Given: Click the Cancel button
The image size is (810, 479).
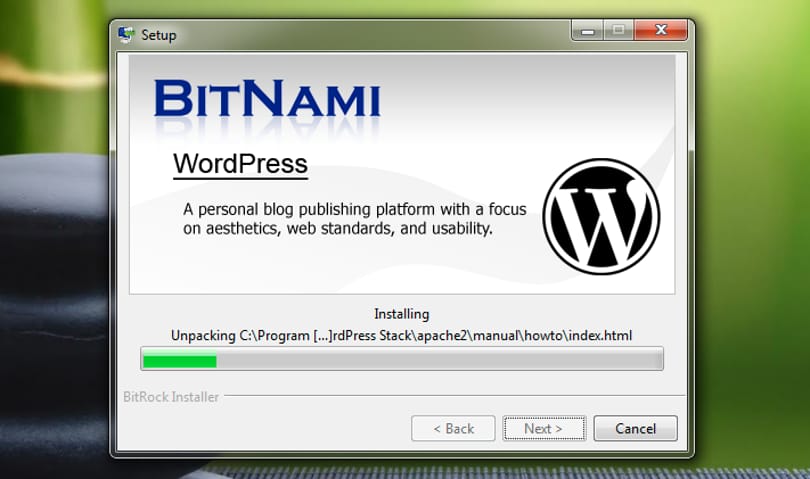Looking at the screenshot, I should point(635,428).
